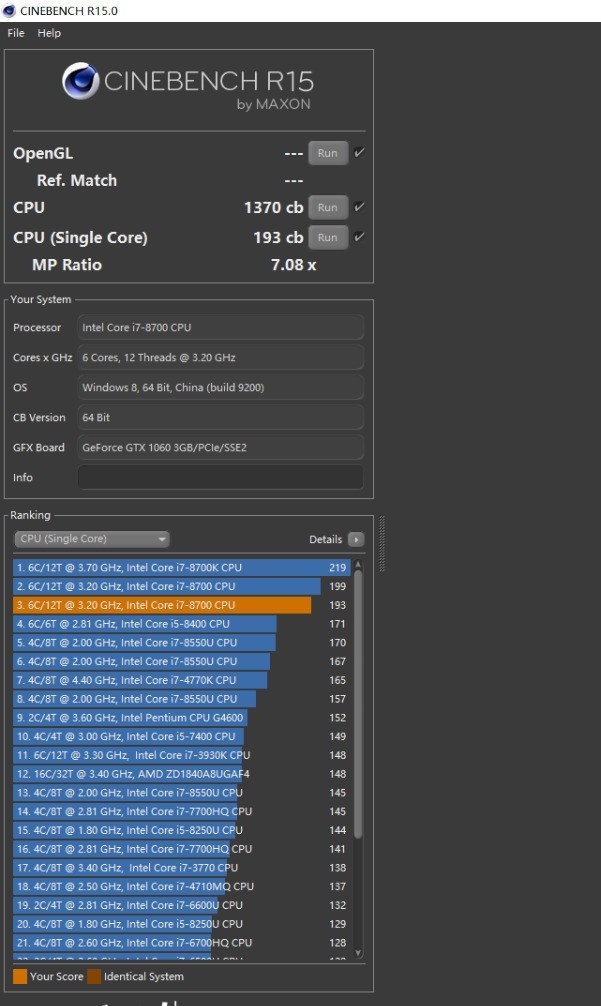The width and height of the screenshot is (601, 1006).
Task: Select ranking row 17 Intel Core i7-3770
Action: (x=182, y=867)
